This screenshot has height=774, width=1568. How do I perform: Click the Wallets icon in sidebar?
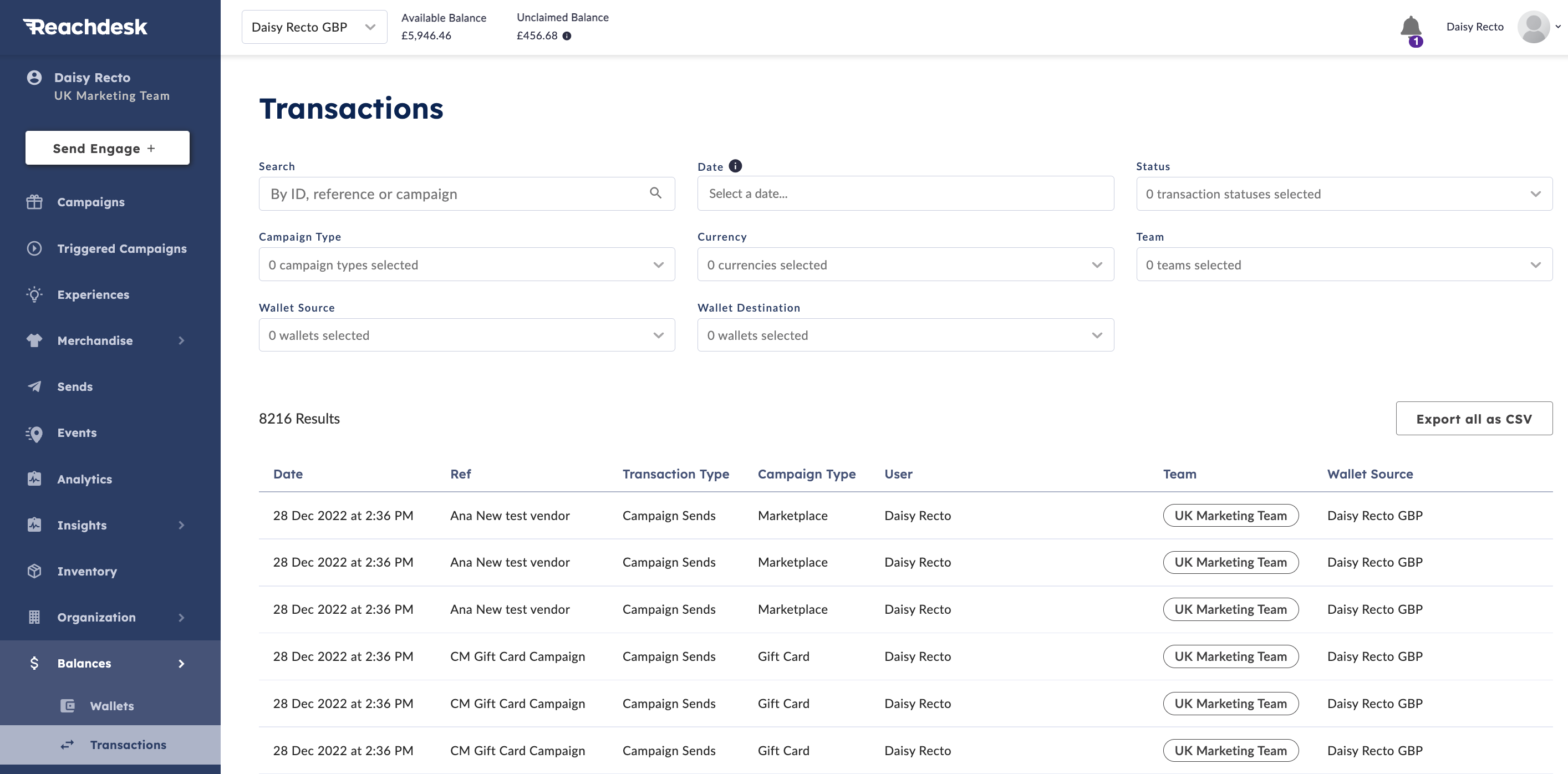pos(67,706)
